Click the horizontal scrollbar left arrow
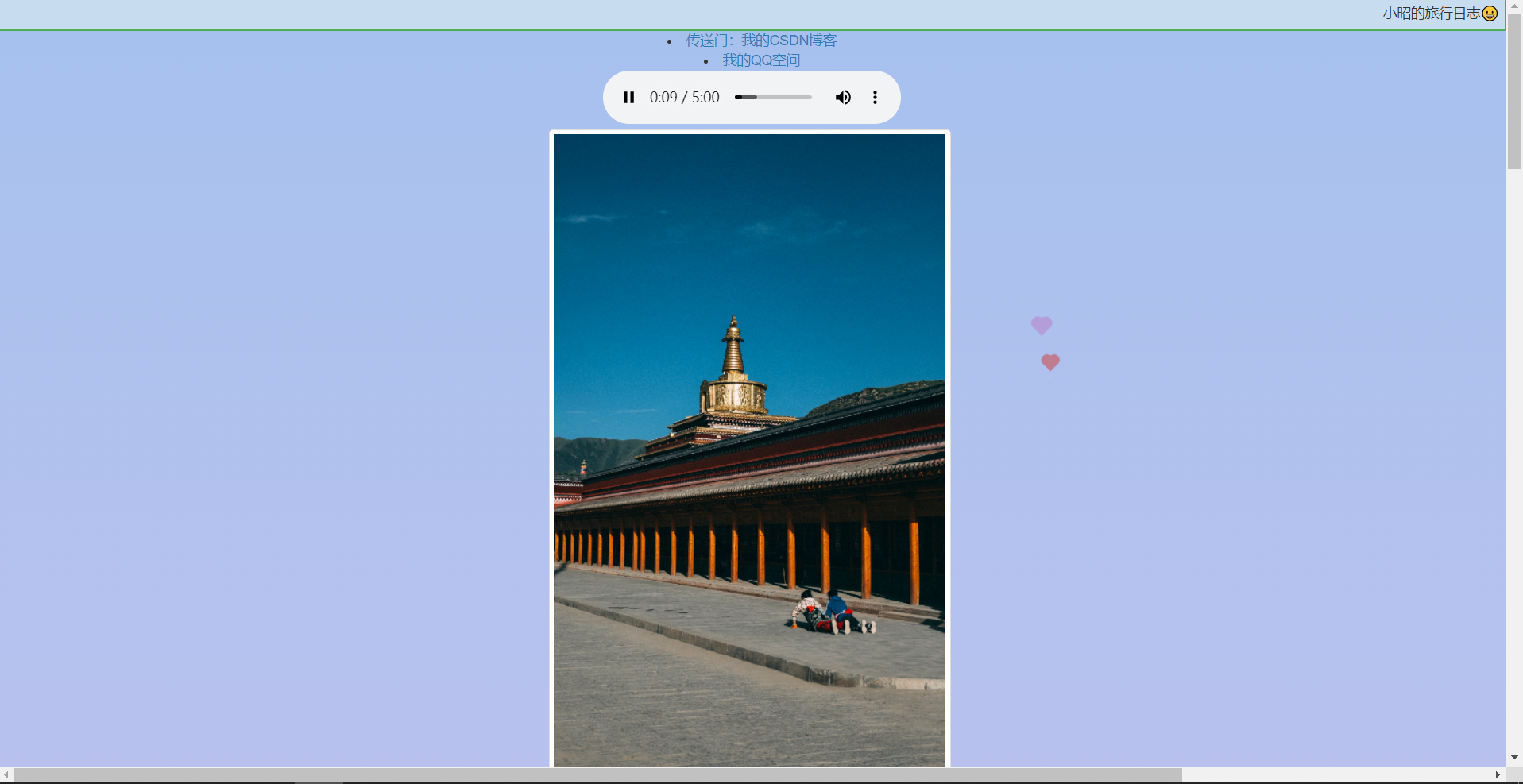The width and height of the screenshot is (1523, 784). coord(6,774)
